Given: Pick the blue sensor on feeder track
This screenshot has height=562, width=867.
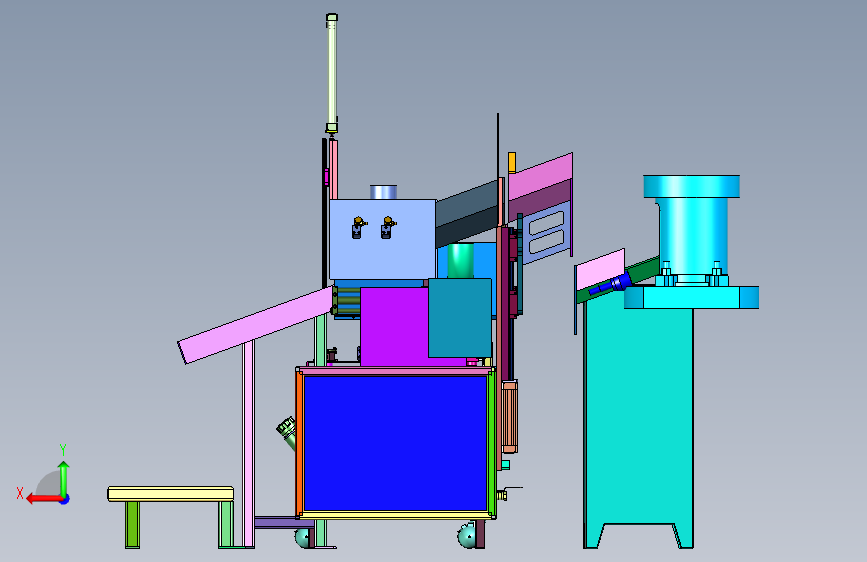Looking at the screenshot, I should (x=611, y=285).
